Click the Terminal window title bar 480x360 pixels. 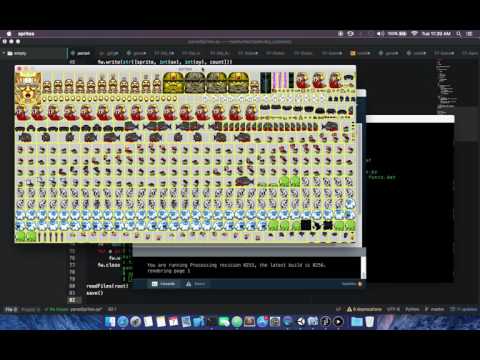tap(410, 119)
